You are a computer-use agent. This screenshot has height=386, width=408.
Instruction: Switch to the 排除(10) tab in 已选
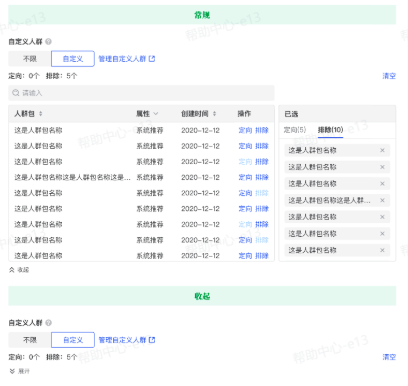point(330,130)
